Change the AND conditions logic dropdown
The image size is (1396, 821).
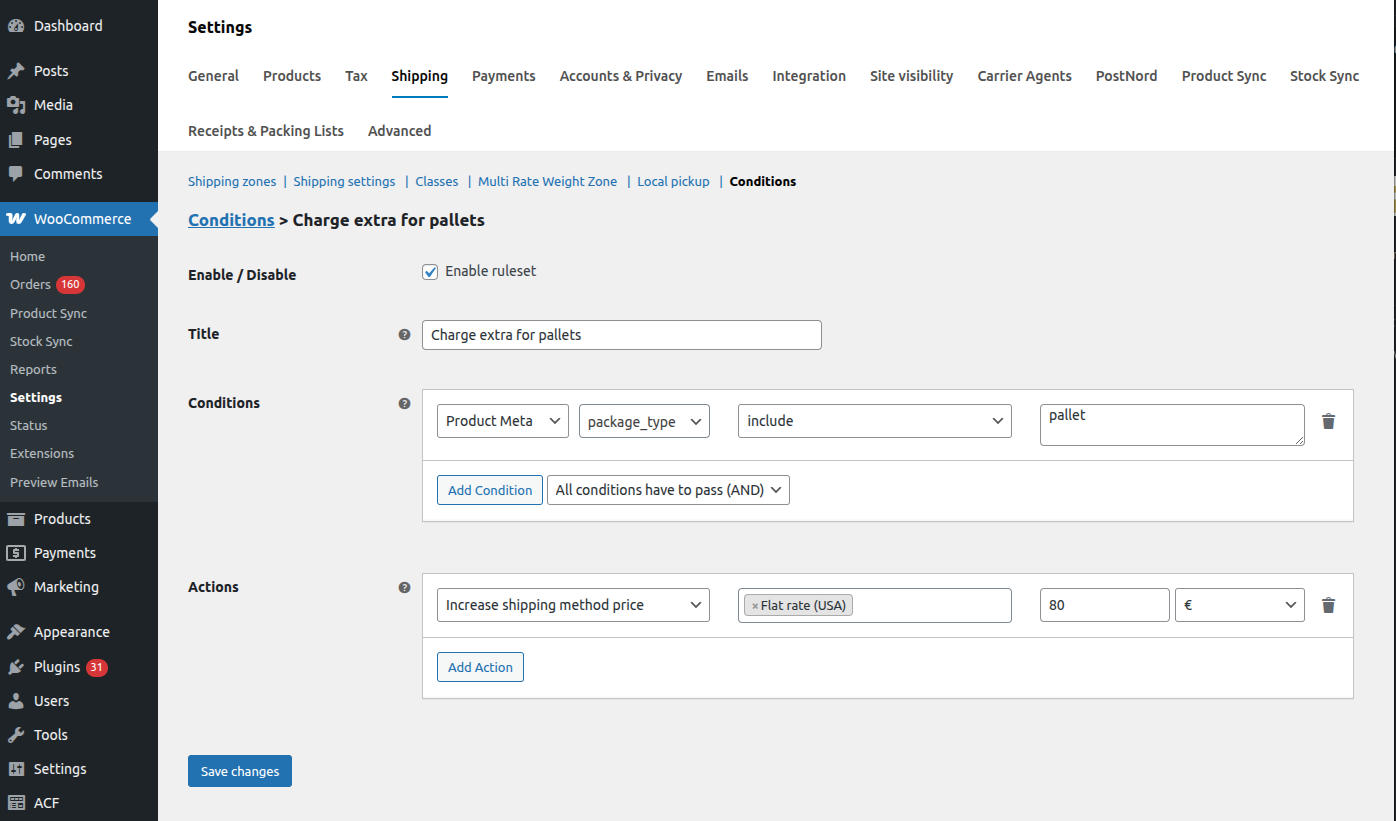668,490
